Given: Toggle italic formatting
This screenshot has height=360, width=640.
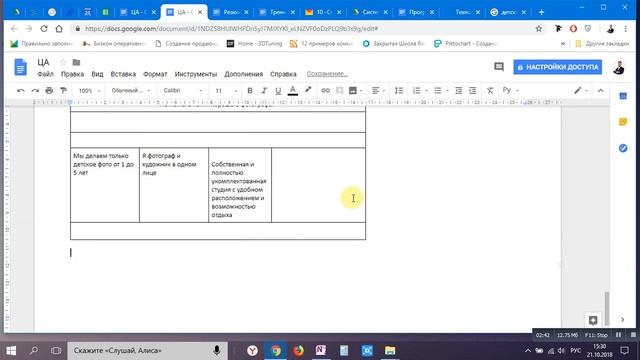Looking at the screenshot, I should point(264,91).
